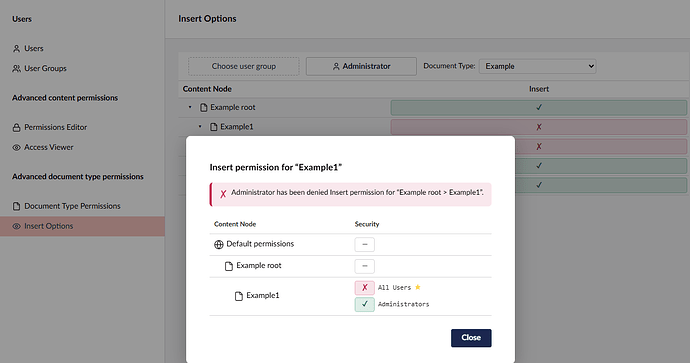The height and width of the screenshot is (363, 690).
Task: Click the Example1 document icon in the dialog
Action: (239, 296)
